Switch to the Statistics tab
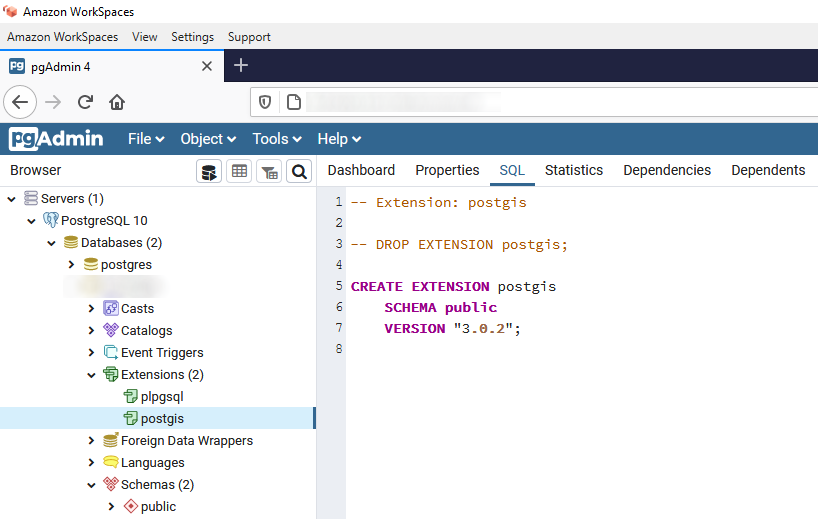818x519 pixels. point(574,170)
